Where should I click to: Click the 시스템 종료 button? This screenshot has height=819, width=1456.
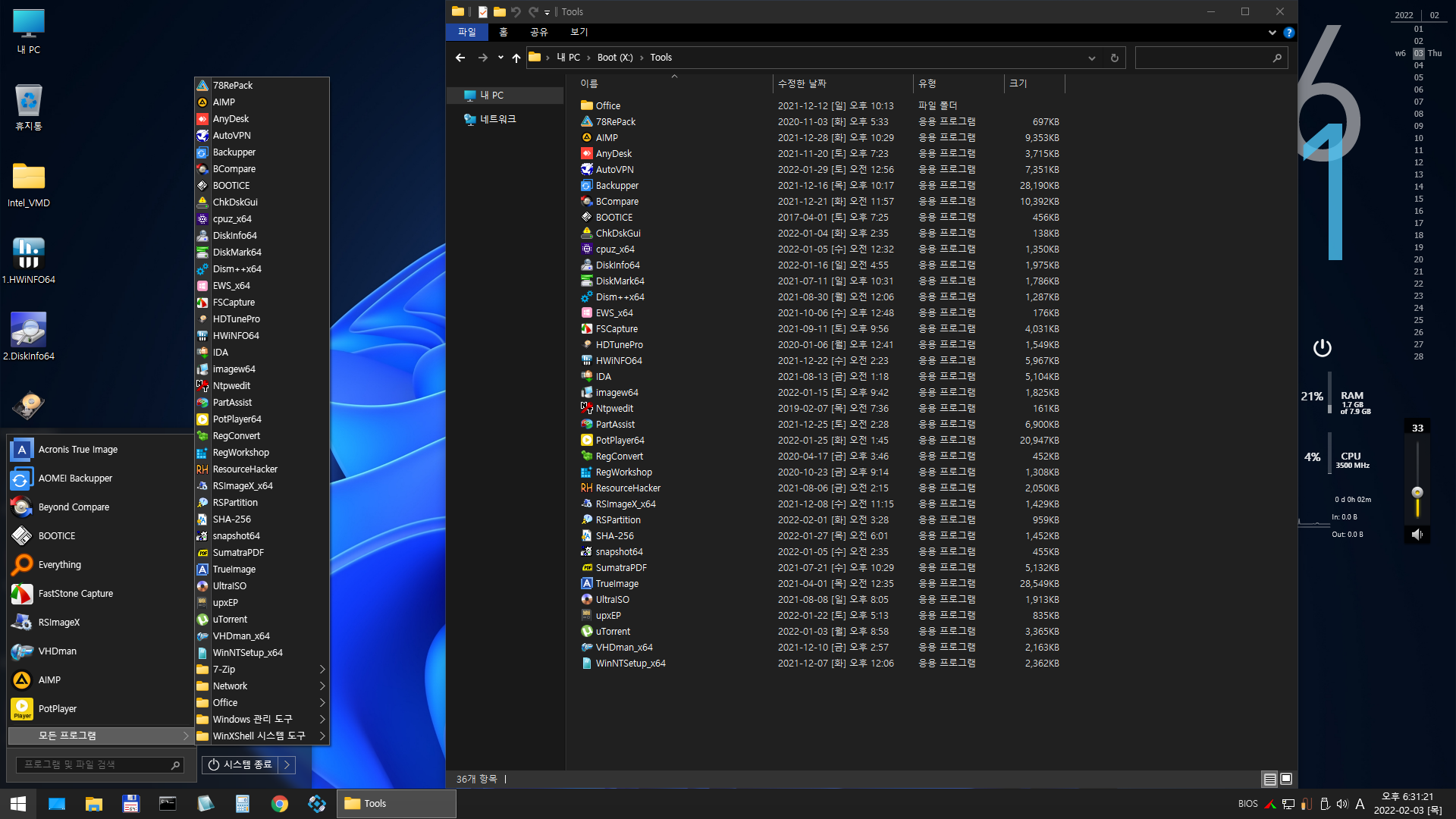(x=240, y=765)
